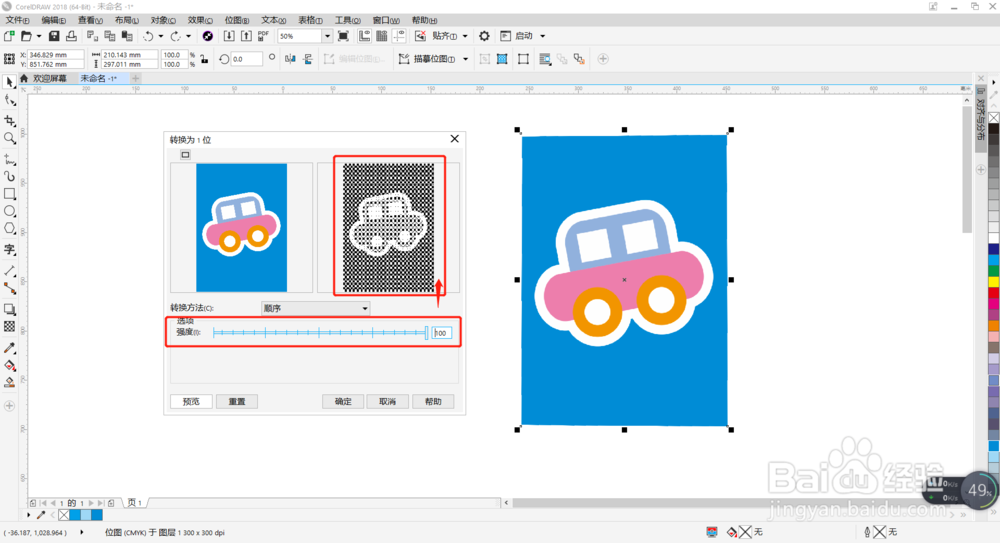Click the Publish to PDF icon
The height and width of the screenshot is (543, 1000).
(263, 36)
